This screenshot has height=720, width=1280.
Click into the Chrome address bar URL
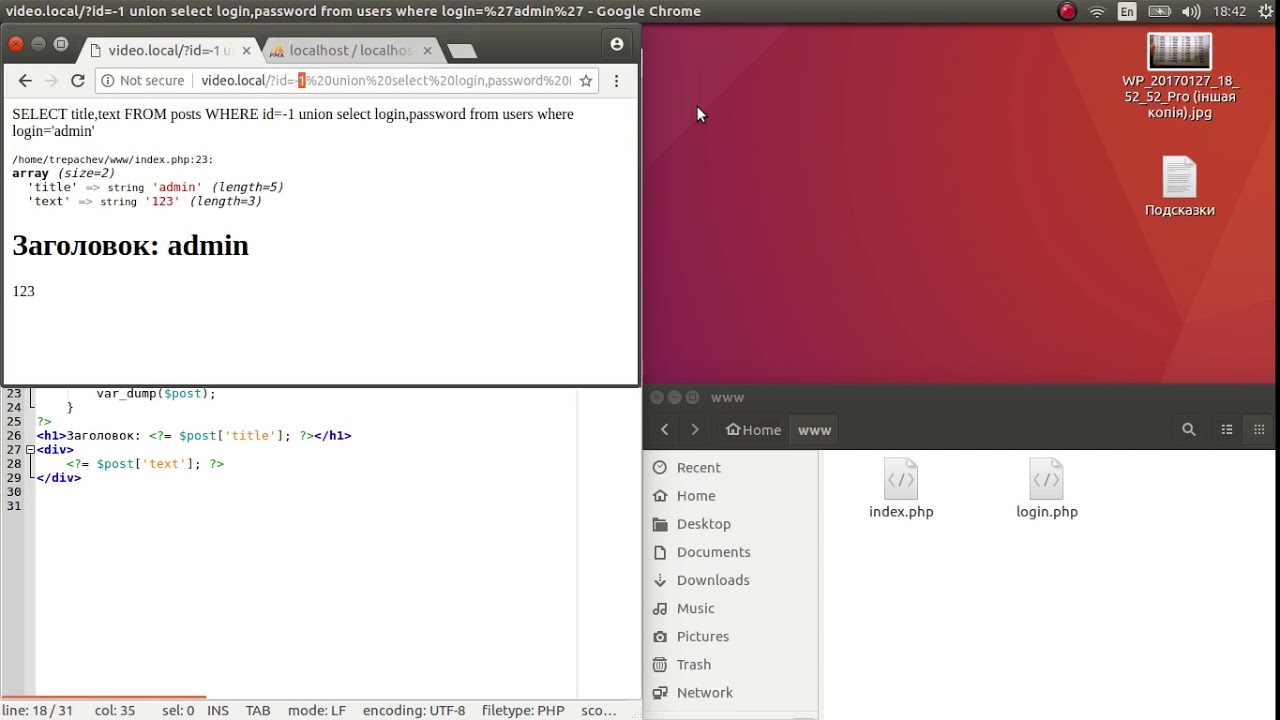386,81
